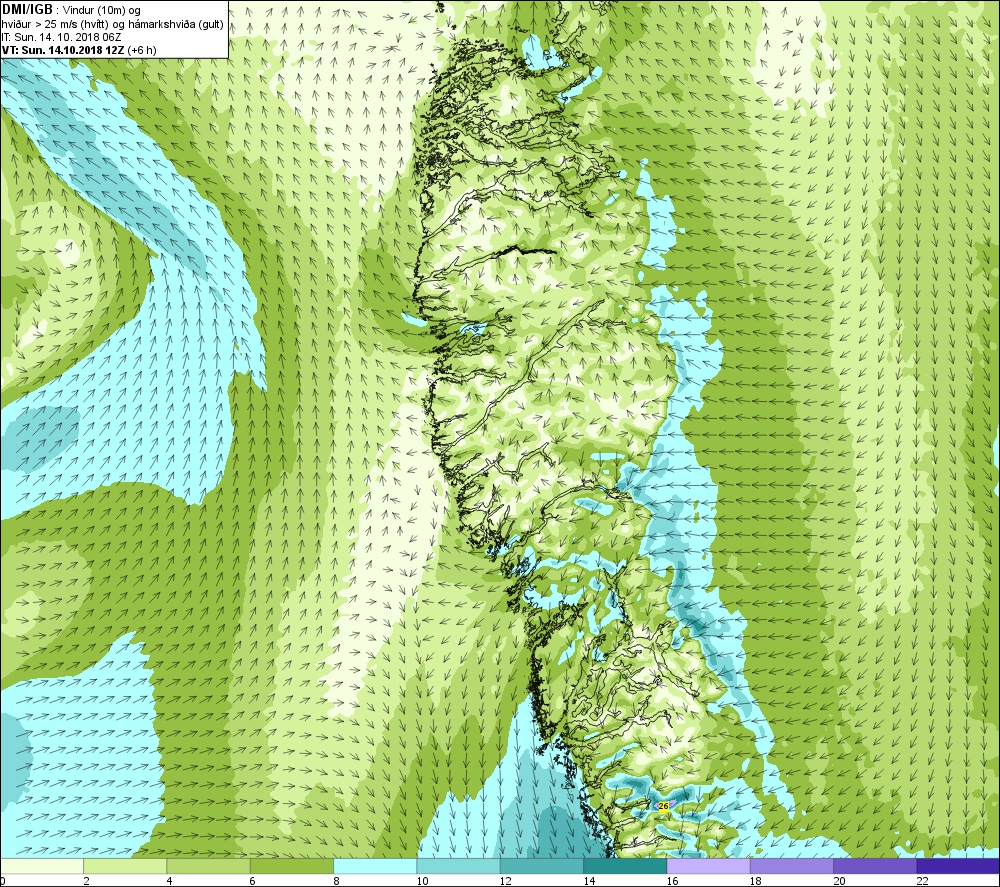Click the 'IT: Sun. 14. 10. 2018 06Z' line
1000x887 pixels.
click(61, 37)
